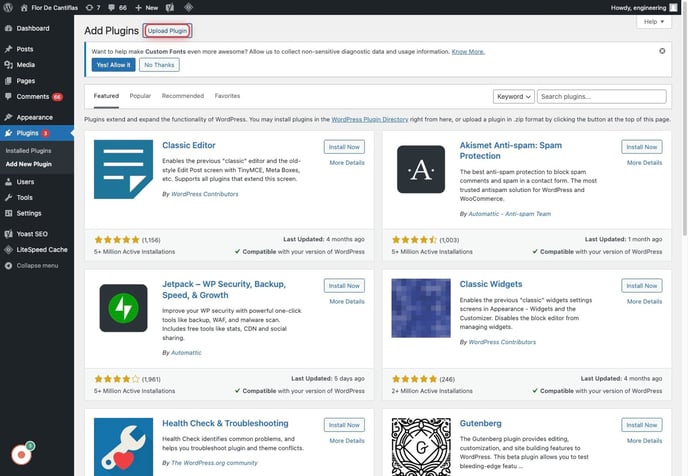The width and height of the screenshot is (688, 476).
Task: Install the Classic Editor plugin now
Action: point(345,146)
